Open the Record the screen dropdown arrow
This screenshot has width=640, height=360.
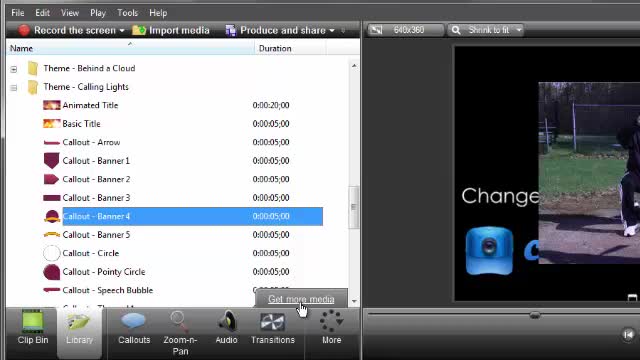(x=122, y=31)
